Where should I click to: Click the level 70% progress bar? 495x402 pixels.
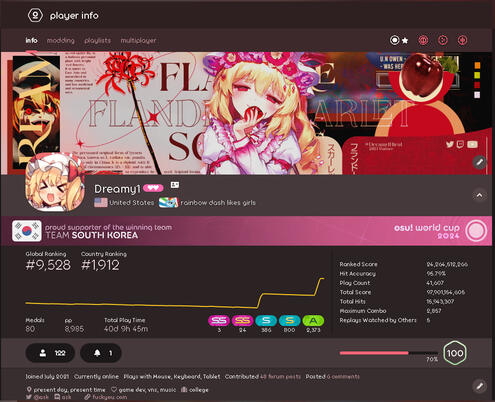(389, 353)
